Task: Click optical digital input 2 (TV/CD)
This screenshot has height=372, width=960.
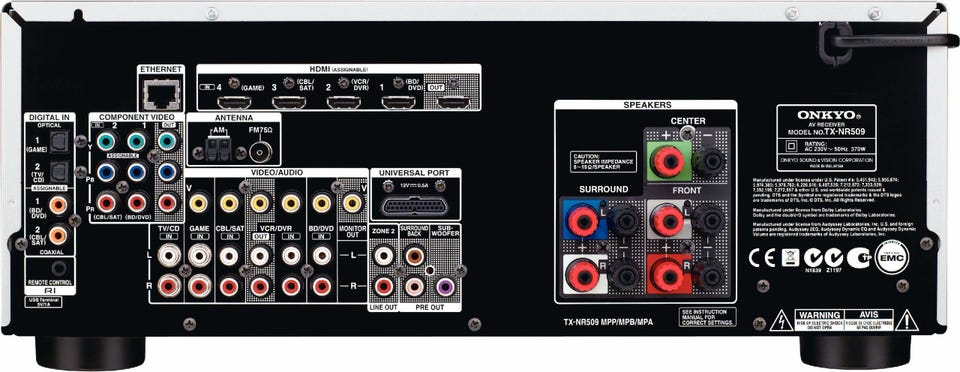Action: pyautogui.click(x=59, y=172)
